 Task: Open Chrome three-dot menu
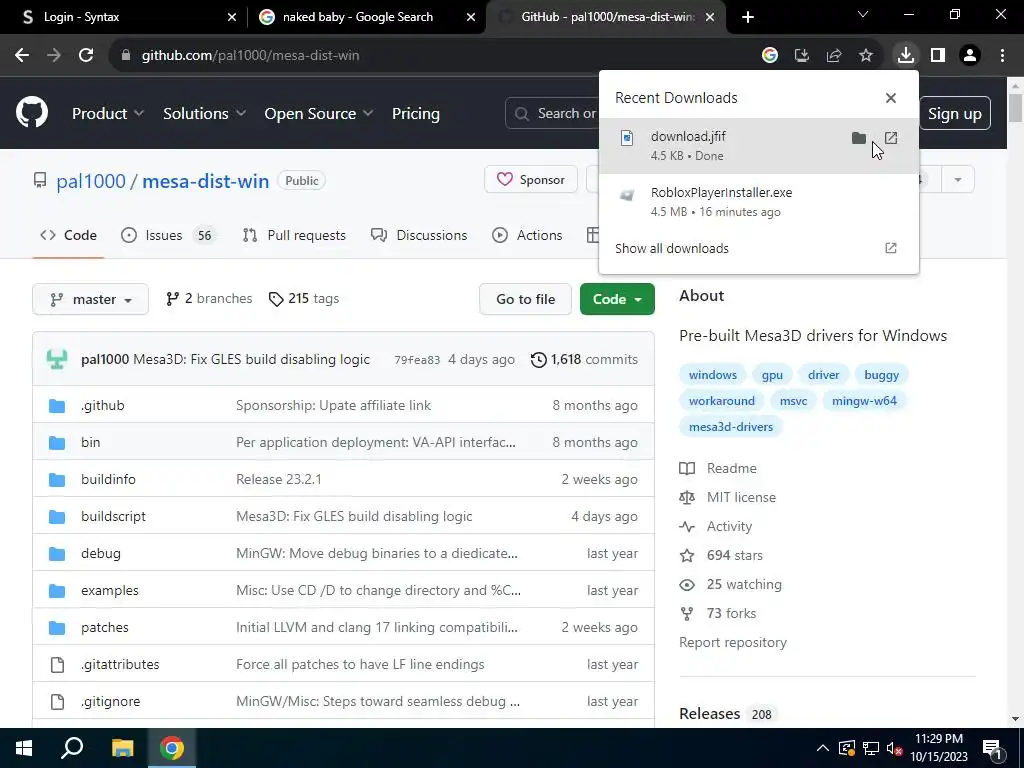pyautogui.click(x=1002, y=56)
